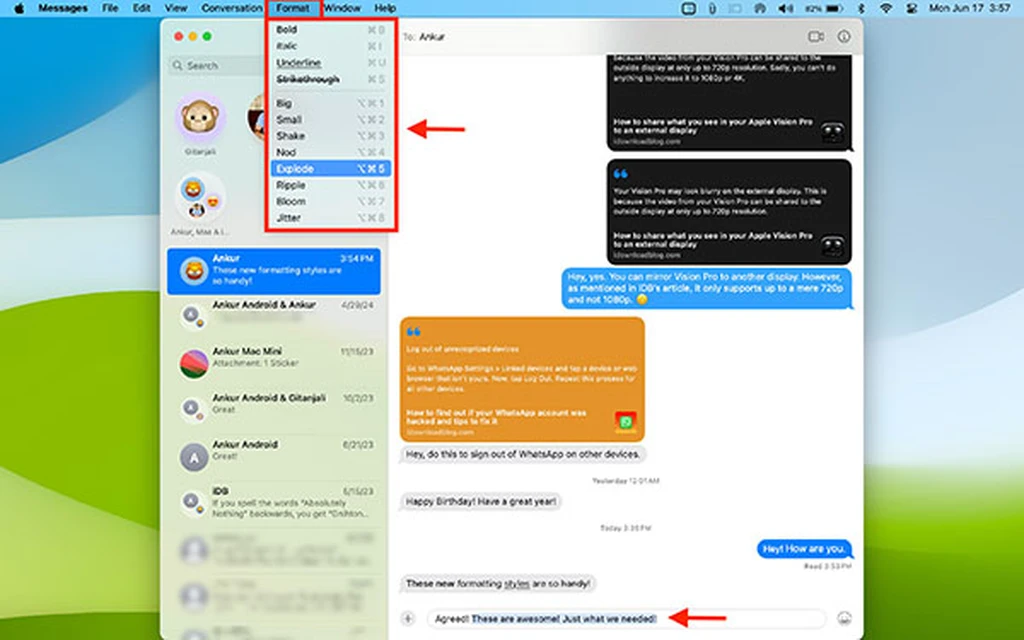Apply Bold from the Format menu
This screenshot has width=1024, height=640.
[x=330, y=30]
